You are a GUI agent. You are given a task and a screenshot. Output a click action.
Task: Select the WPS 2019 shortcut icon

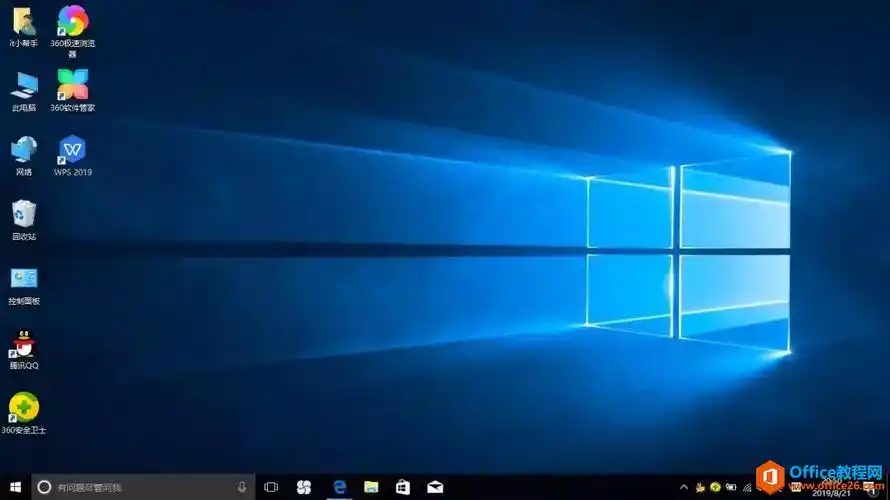(72, 150)
